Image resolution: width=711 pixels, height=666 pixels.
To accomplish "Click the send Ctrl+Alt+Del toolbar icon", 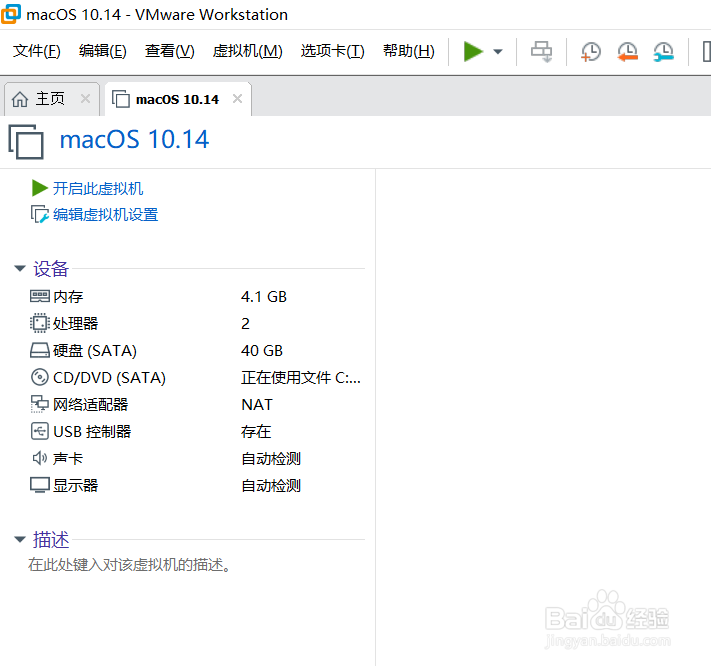I will tap(541, 51).
